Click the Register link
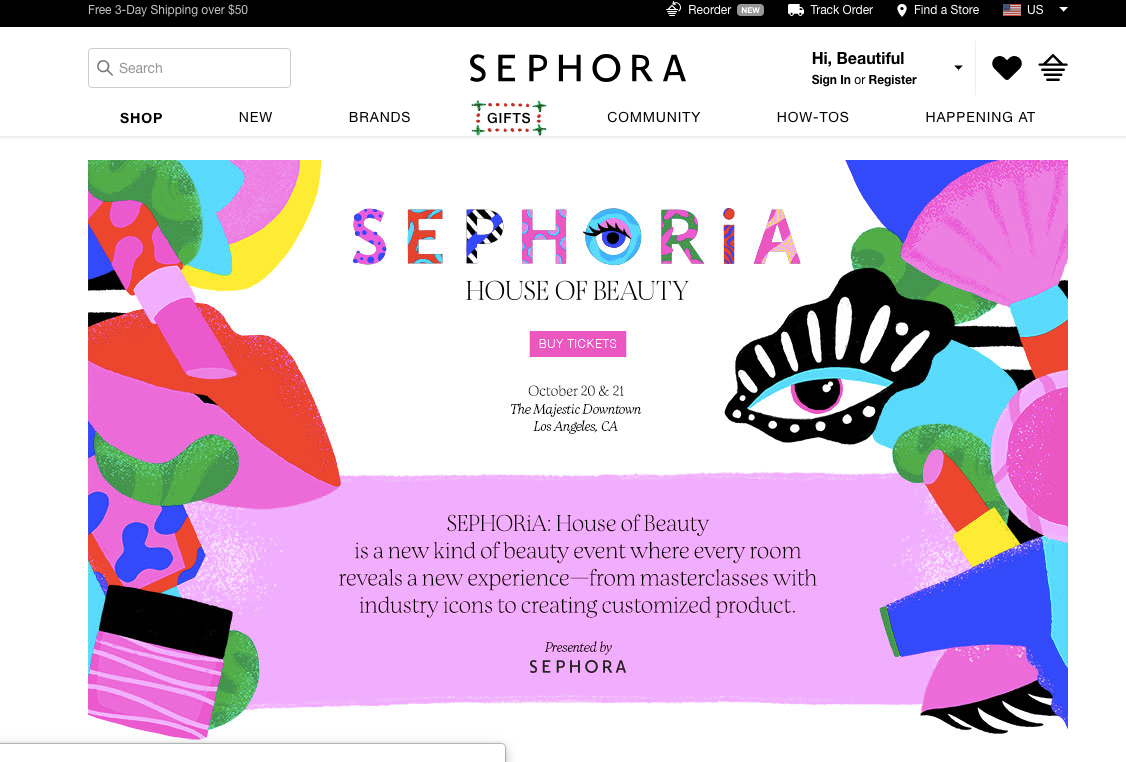This screenshot has height=762, width=1126. click(893, 80)
